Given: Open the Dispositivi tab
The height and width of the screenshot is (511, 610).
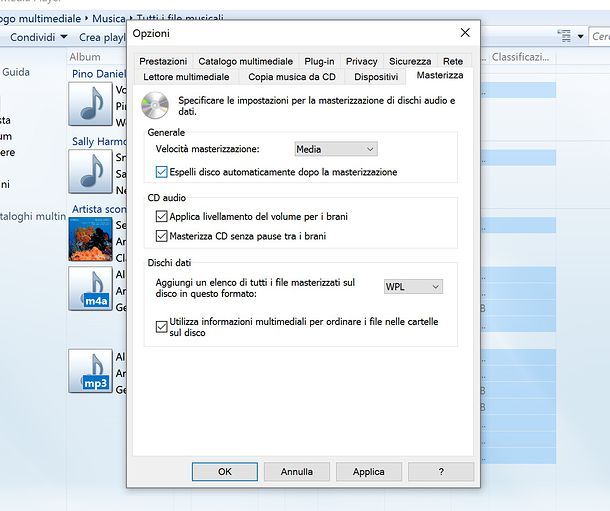Looking at the screenshot, I should [376, 77].
